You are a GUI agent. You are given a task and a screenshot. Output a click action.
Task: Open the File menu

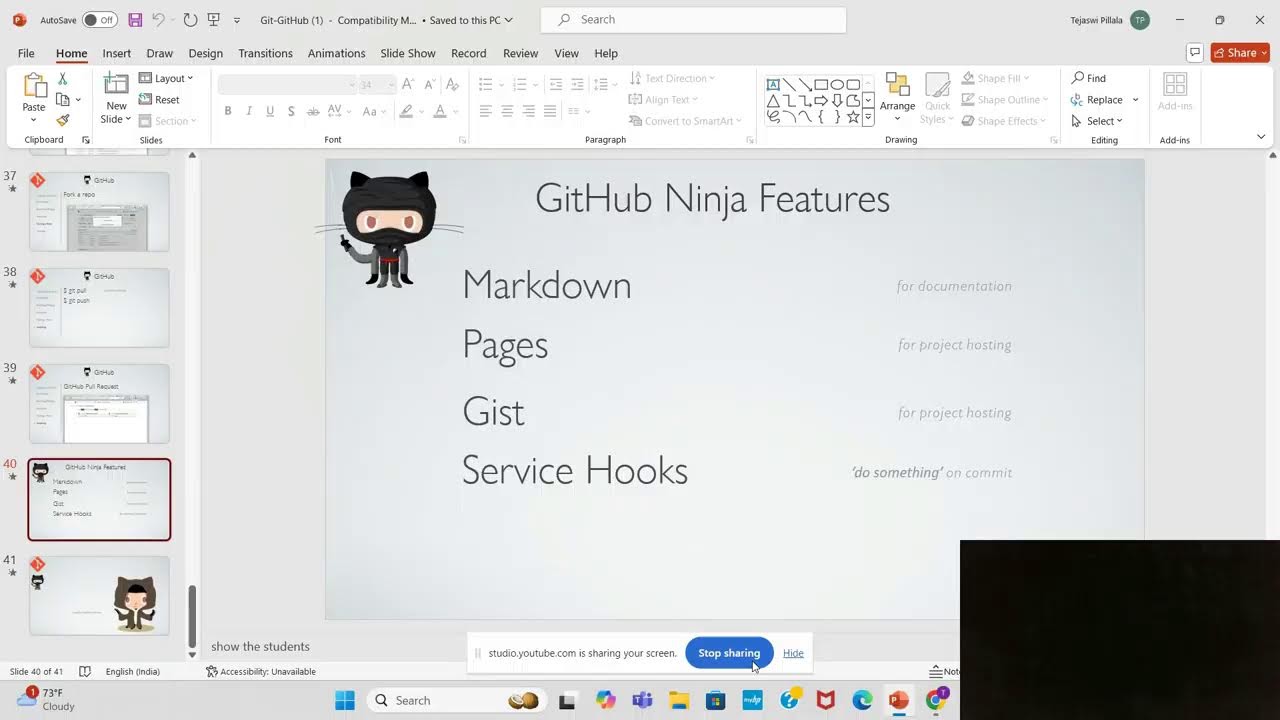click(26, 53)
